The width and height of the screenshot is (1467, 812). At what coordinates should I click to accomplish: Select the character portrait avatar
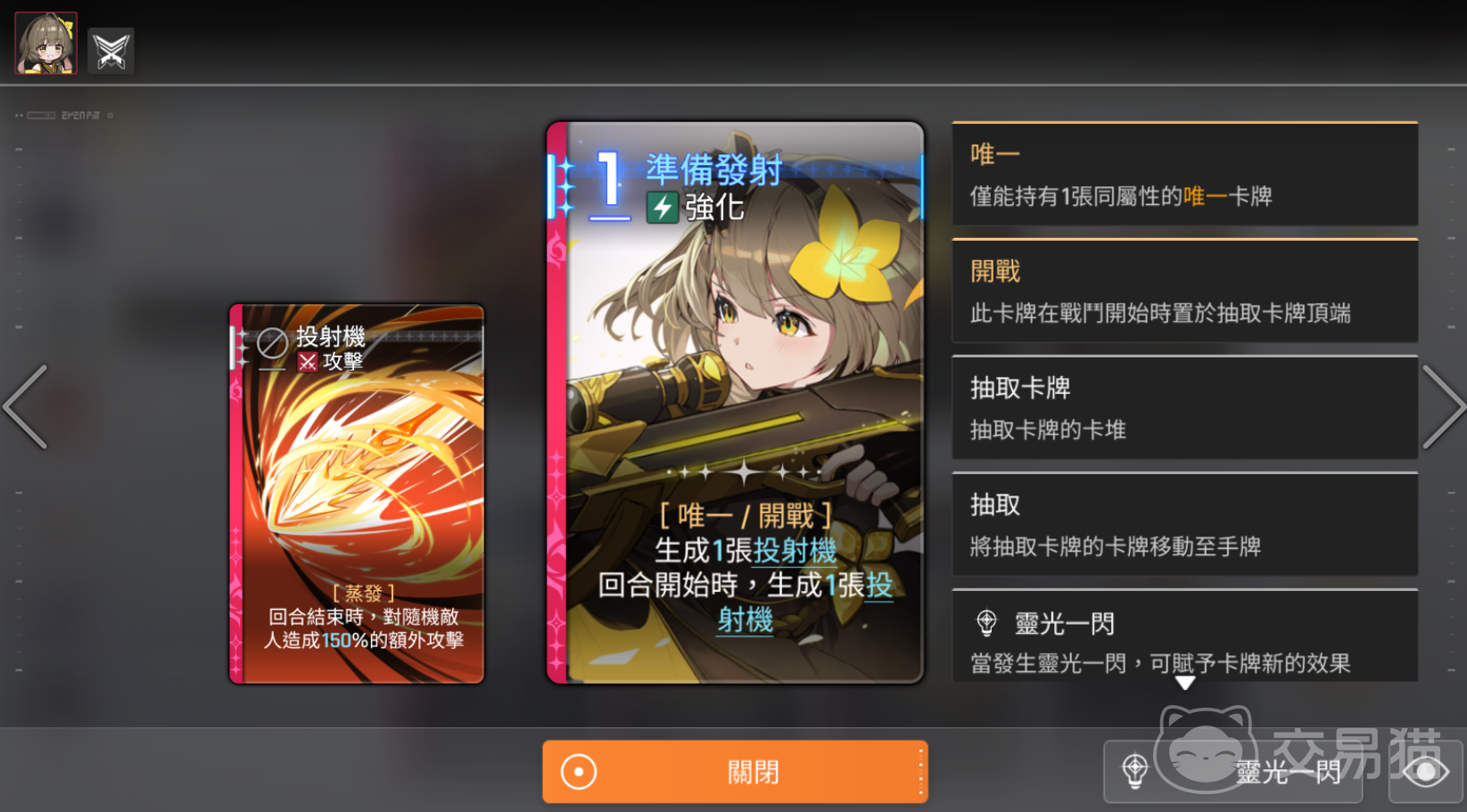[x=45, y=43]
